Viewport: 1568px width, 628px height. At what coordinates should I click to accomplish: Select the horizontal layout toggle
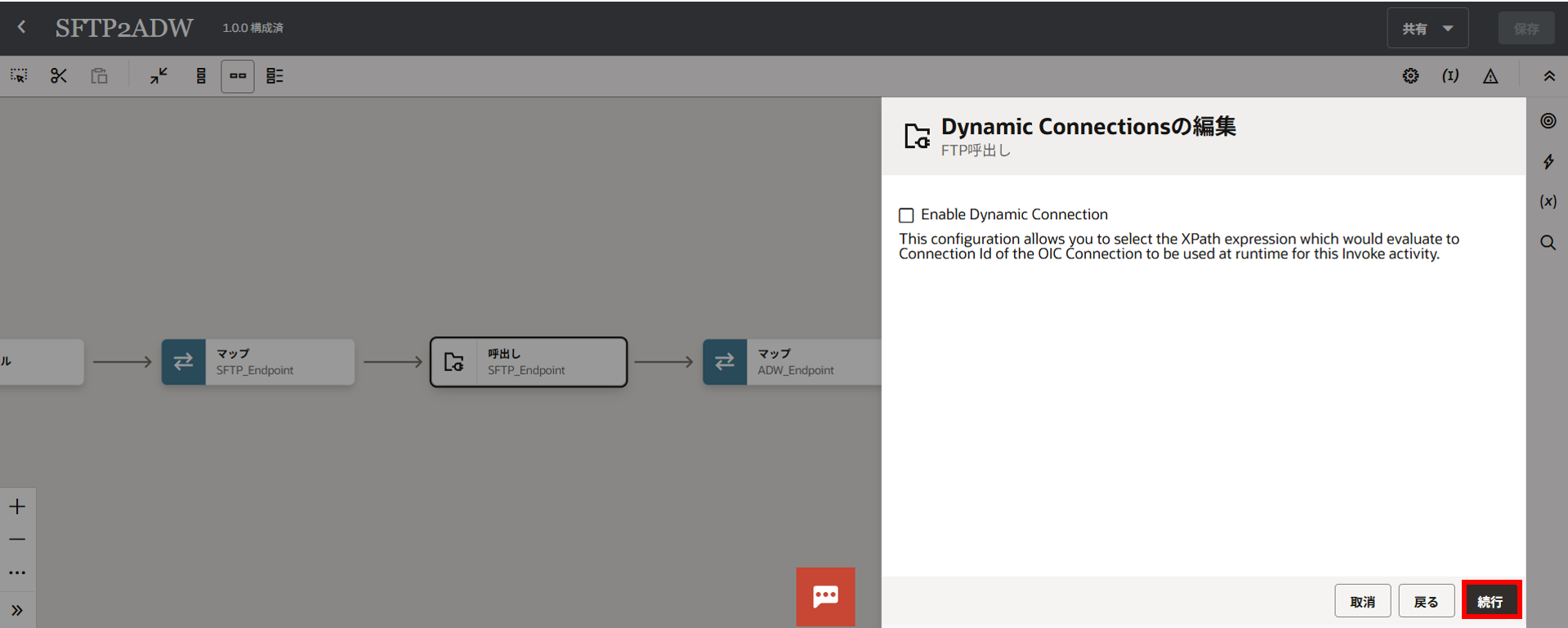click(238, 76)
